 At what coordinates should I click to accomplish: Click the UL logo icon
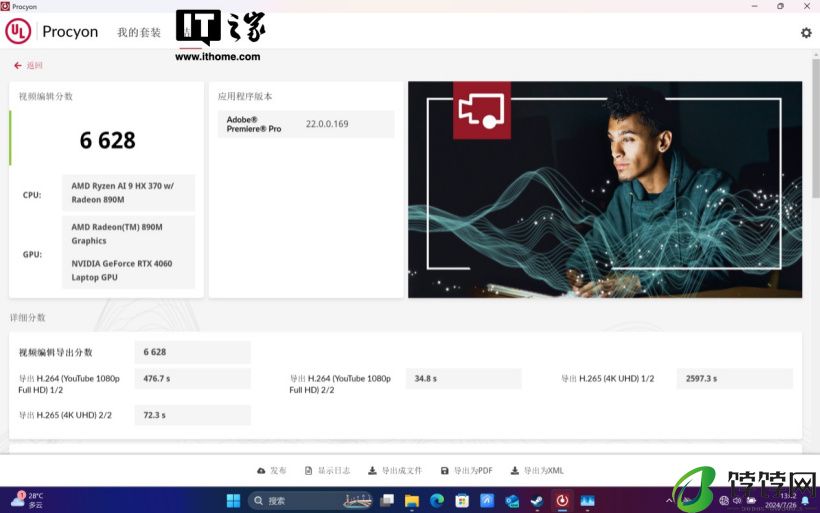18,31
